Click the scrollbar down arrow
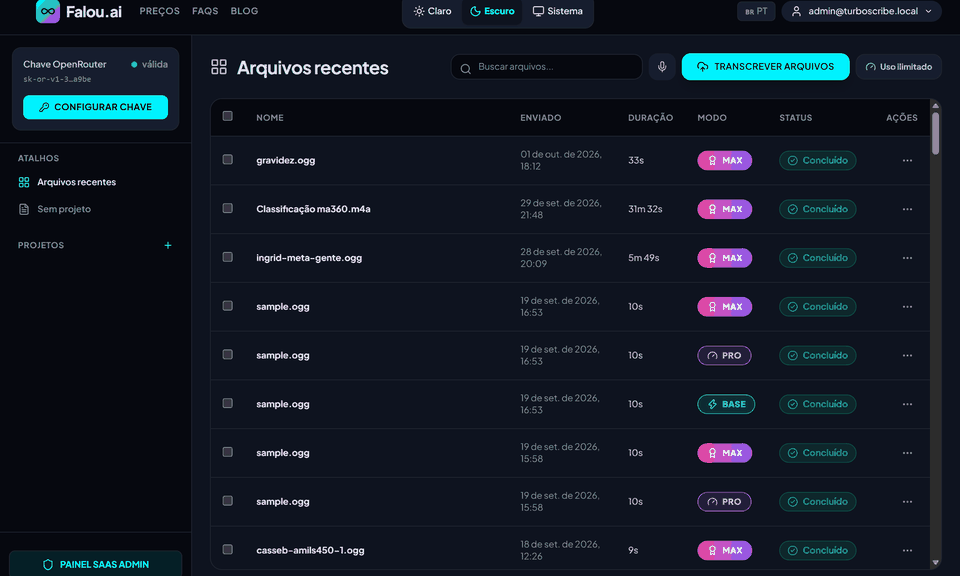Viewport: 960px width, 576px height. [935, 563]
